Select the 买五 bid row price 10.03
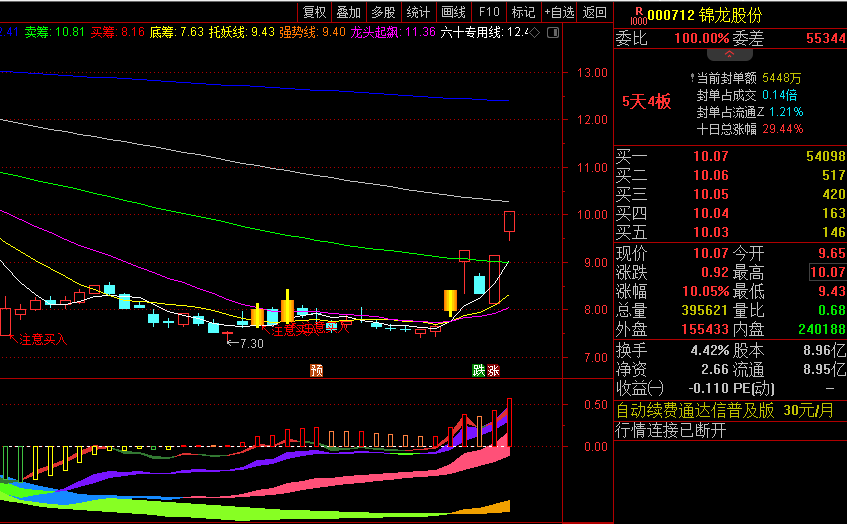Image resolution: width=847 pixels, height=524 pixels. (710, 232)
